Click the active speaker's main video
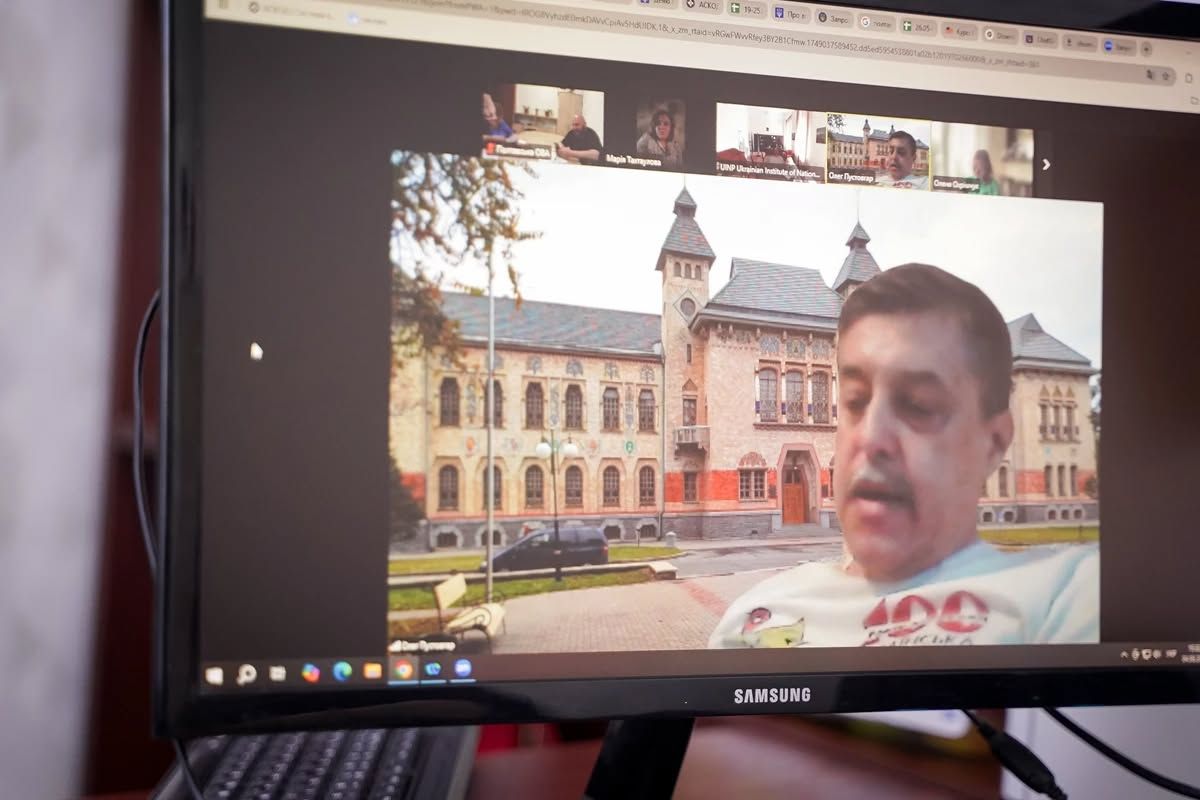 tap(745, 400)
